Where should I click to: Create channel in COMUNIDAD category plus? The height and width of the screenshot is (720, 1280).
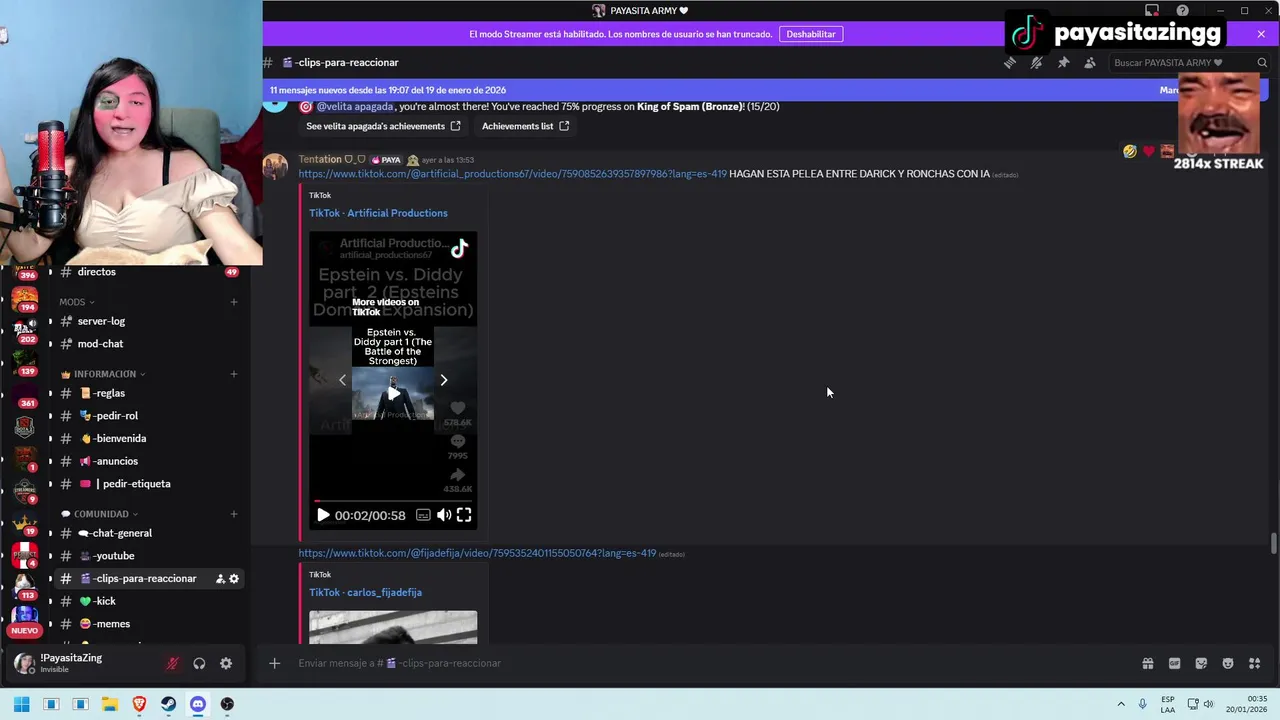click(x=234, y=514)
